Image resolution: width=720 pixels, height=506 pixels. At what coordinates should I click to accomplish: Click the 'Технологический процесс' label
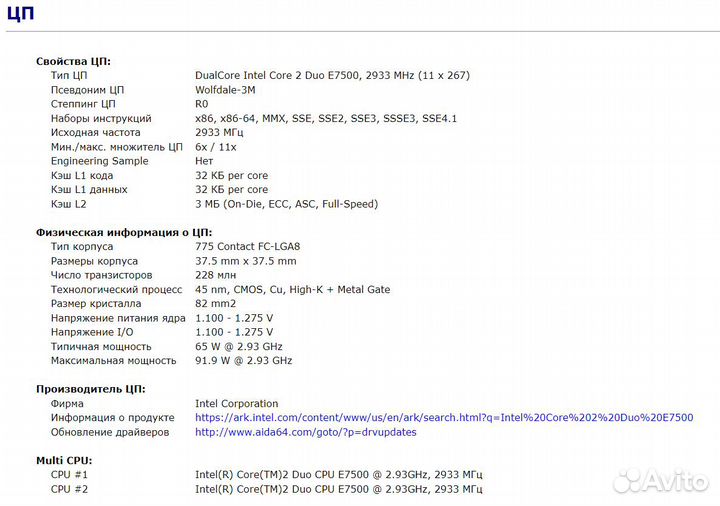[116, 289]
